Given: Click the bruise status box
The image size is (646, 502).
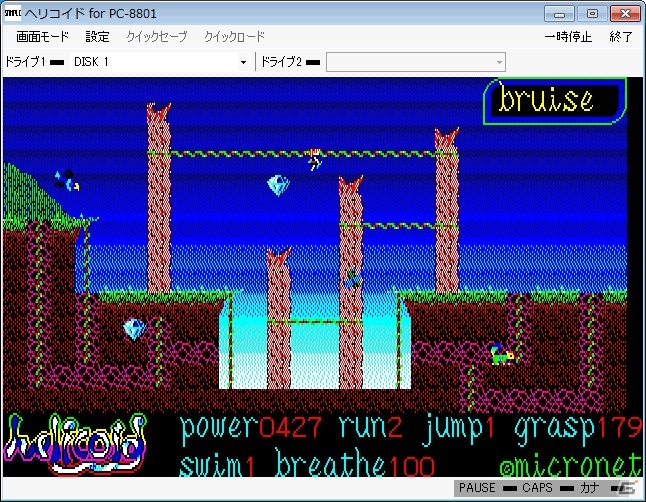Looking at the screenshot, I should 555,101.
